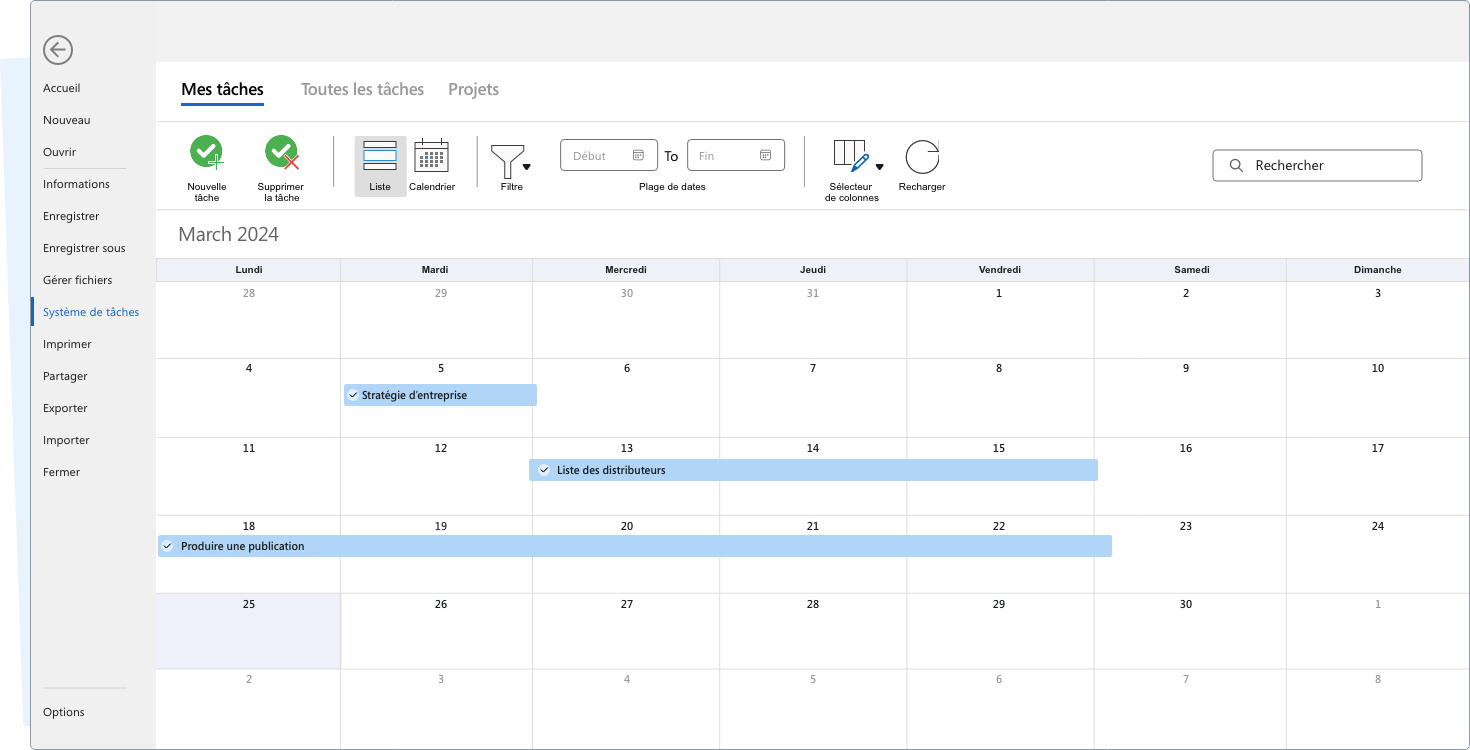Click the Début date input field
This screenshot has width=1470, height=750.
pos(609,155)
